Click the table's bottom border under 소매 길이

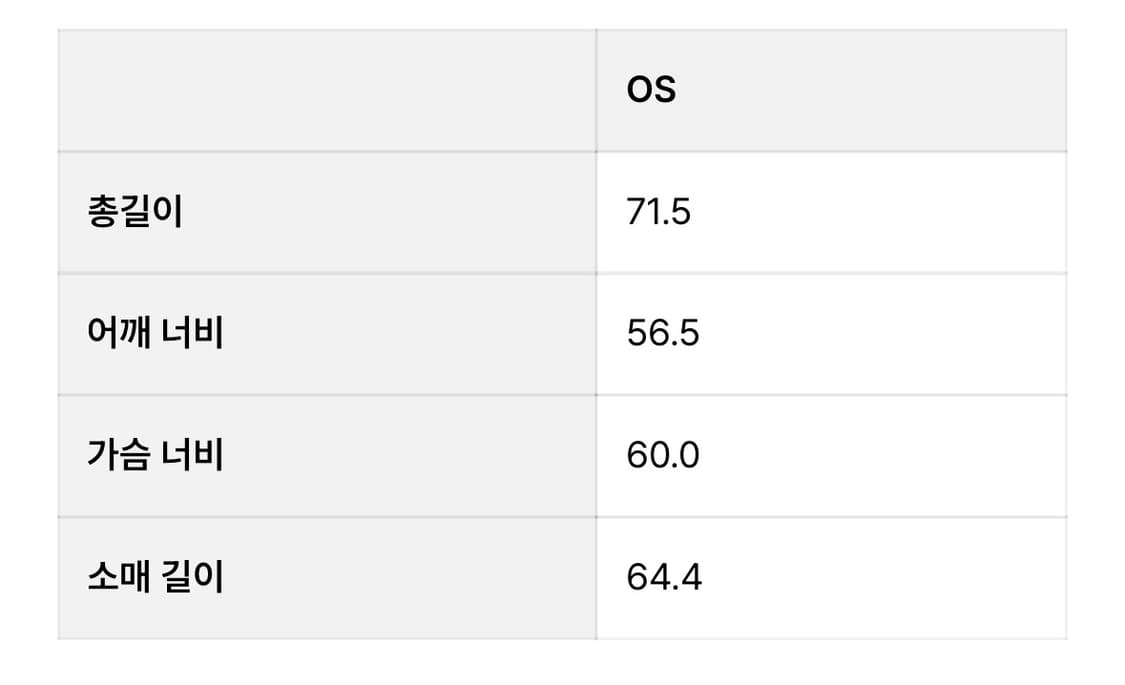click(326, 639)
